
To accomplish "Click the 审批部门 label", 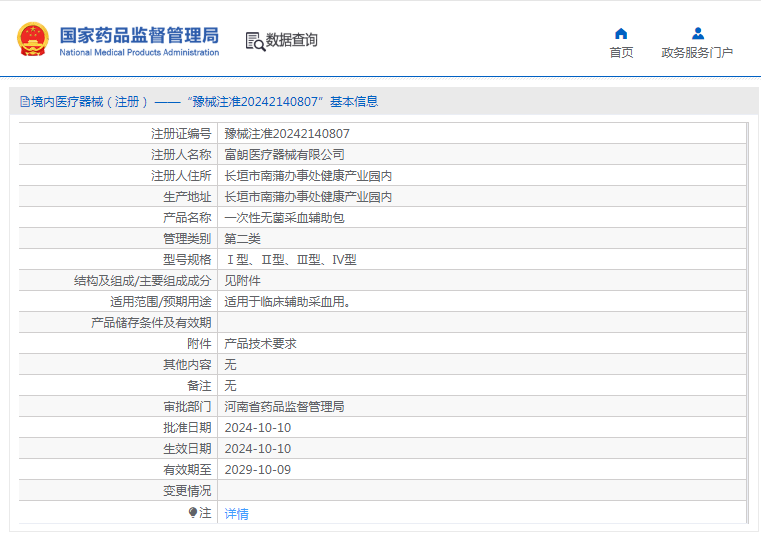I will (187, 407).
